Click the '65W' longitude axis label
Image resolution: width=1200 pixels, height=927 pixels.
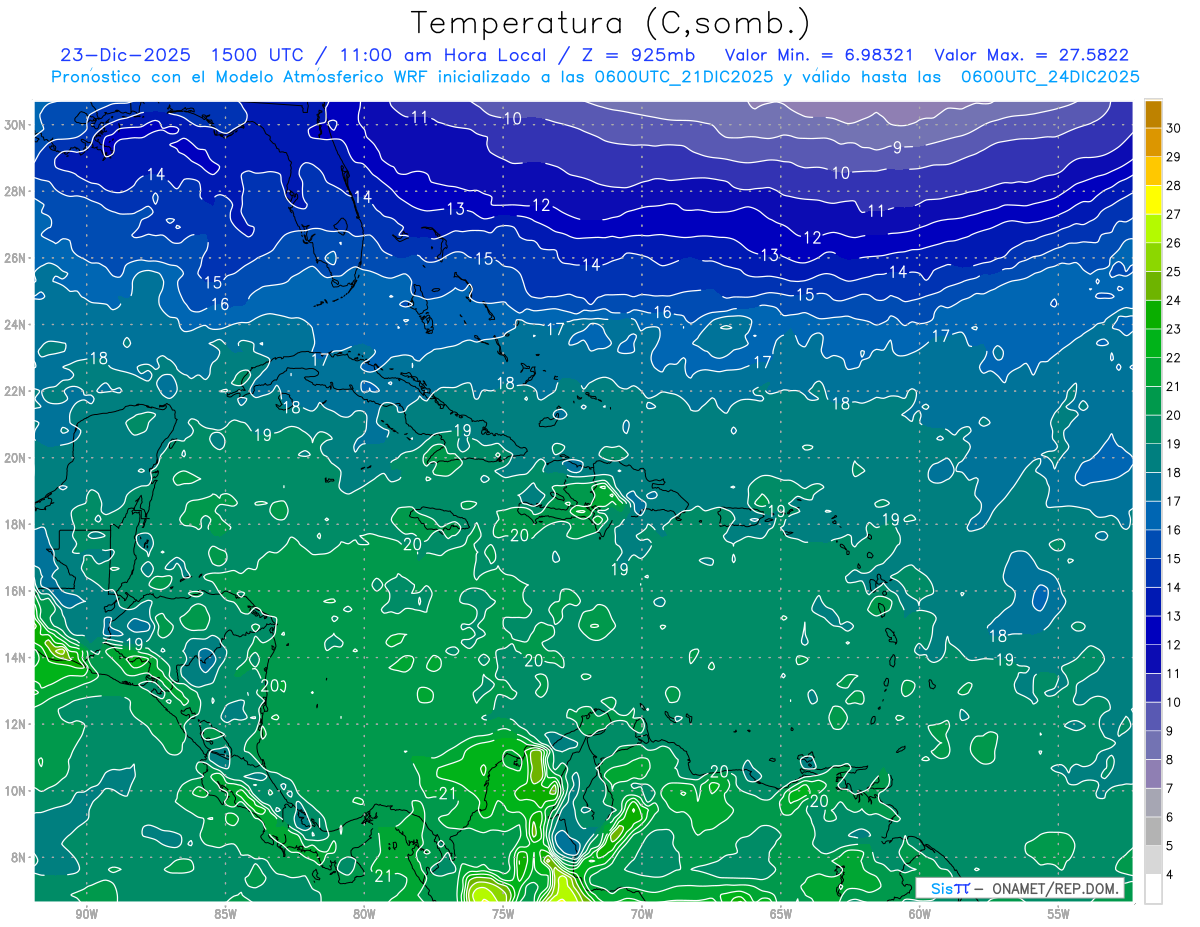click(x=781, y=914)
